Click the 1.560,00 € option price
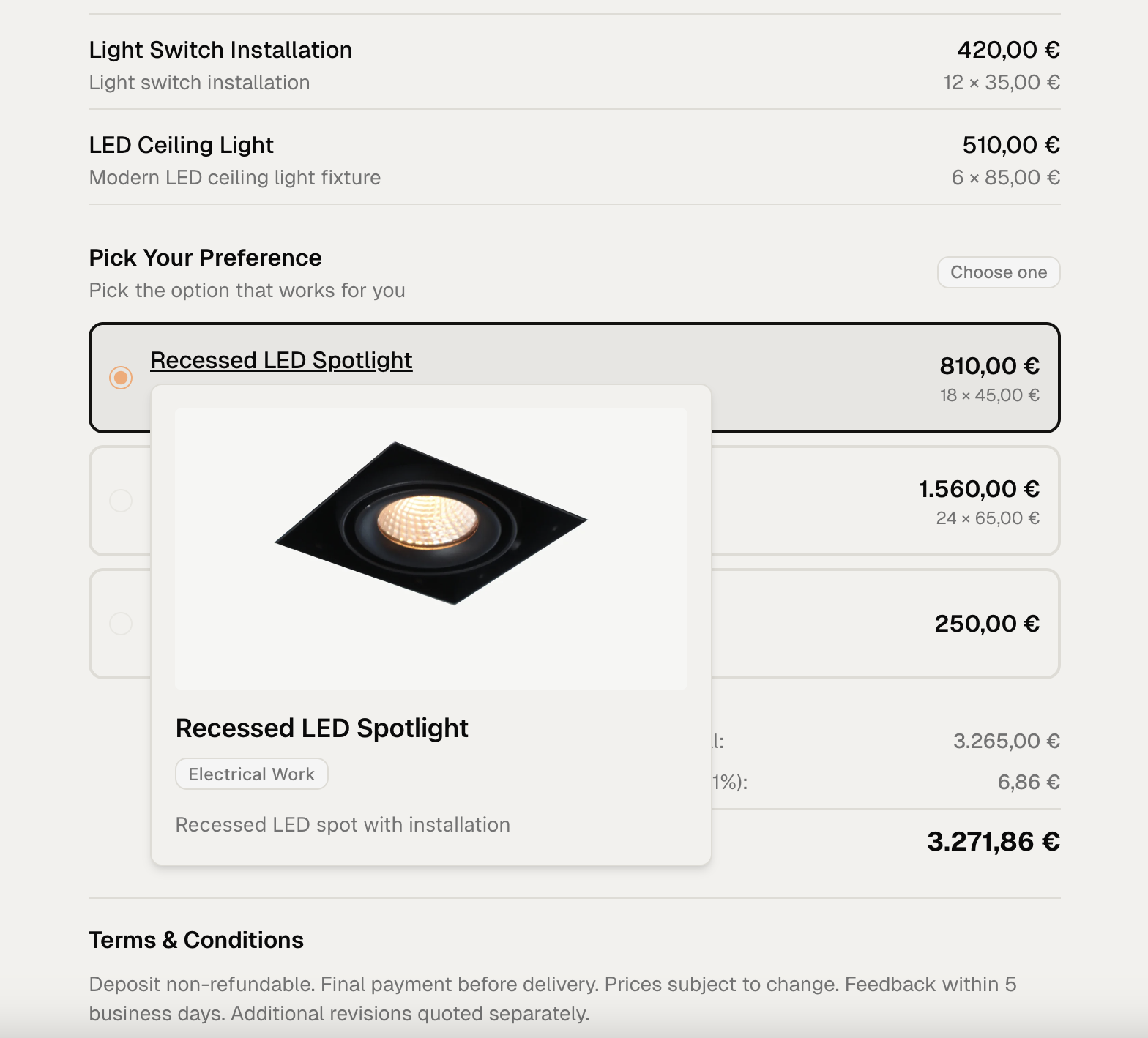Image resolution: width=1148 pixels, height=1038 pixels. point(979,489)
